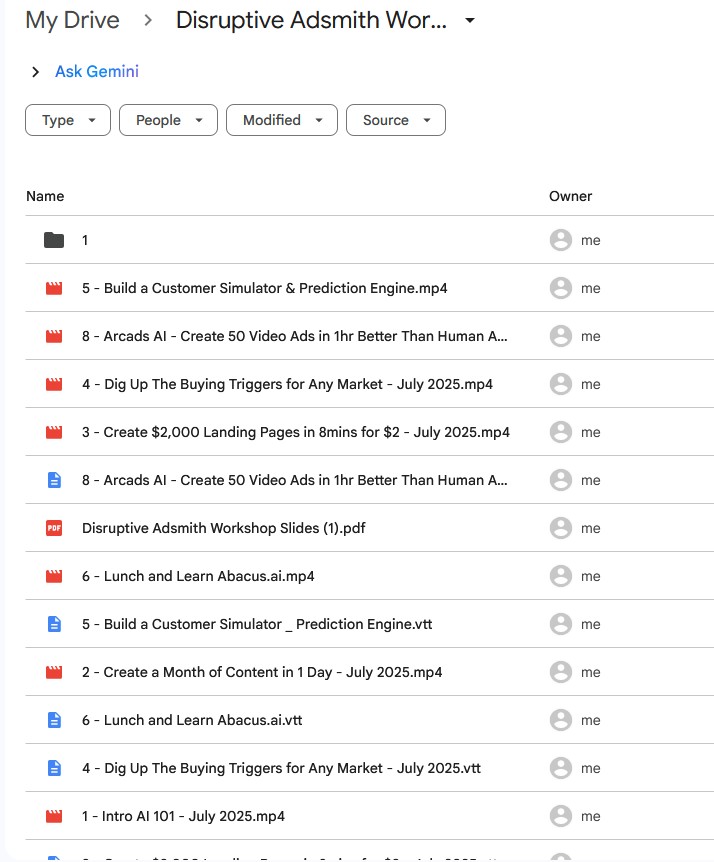This screenshot has height=862, width=714.
Task: Open the folder icon named 1
Action: (x=54, y=240)
